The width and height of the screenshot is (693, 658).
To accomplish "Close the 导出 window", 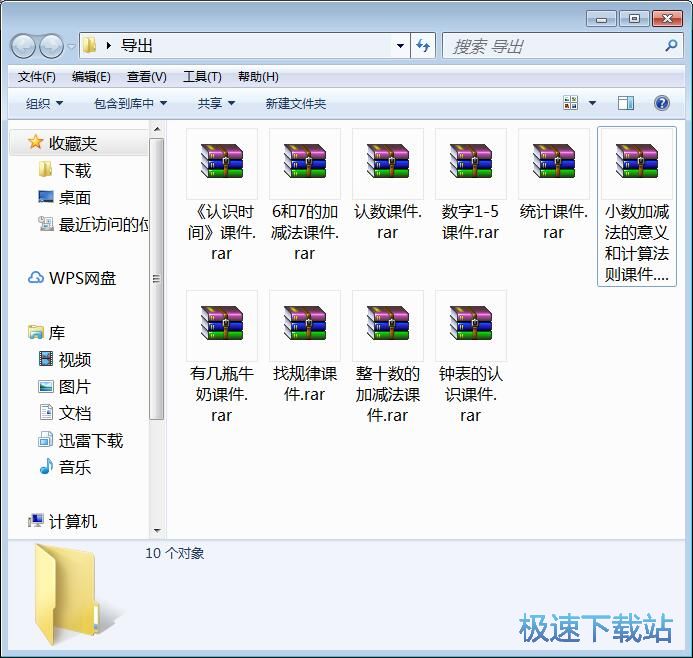I will pyautogui.click(x=667, y=19).
